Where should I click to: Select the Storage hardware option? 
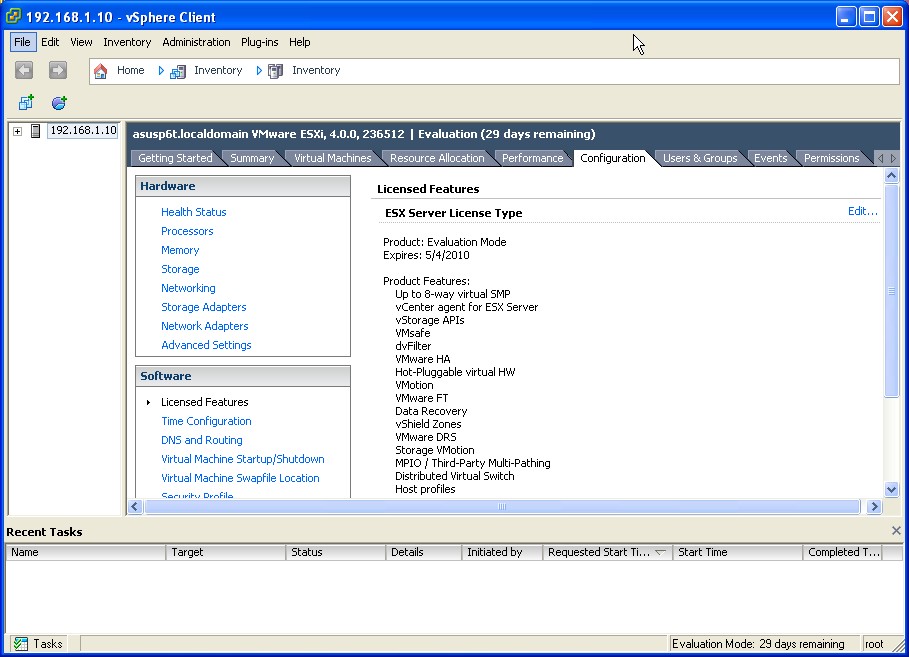179,269
